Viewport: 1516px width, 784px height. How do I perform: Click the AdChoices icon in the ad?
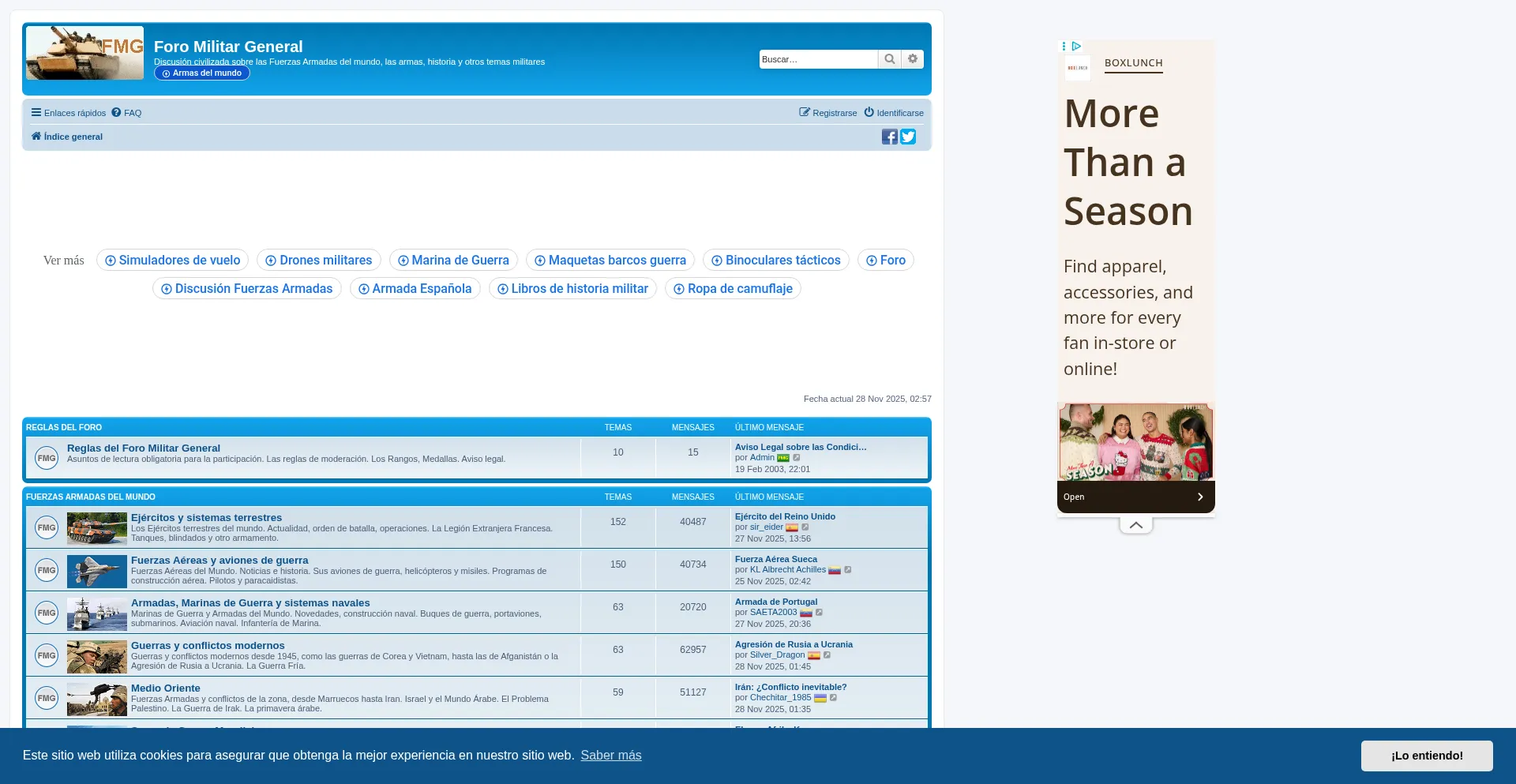[1075, 47]
